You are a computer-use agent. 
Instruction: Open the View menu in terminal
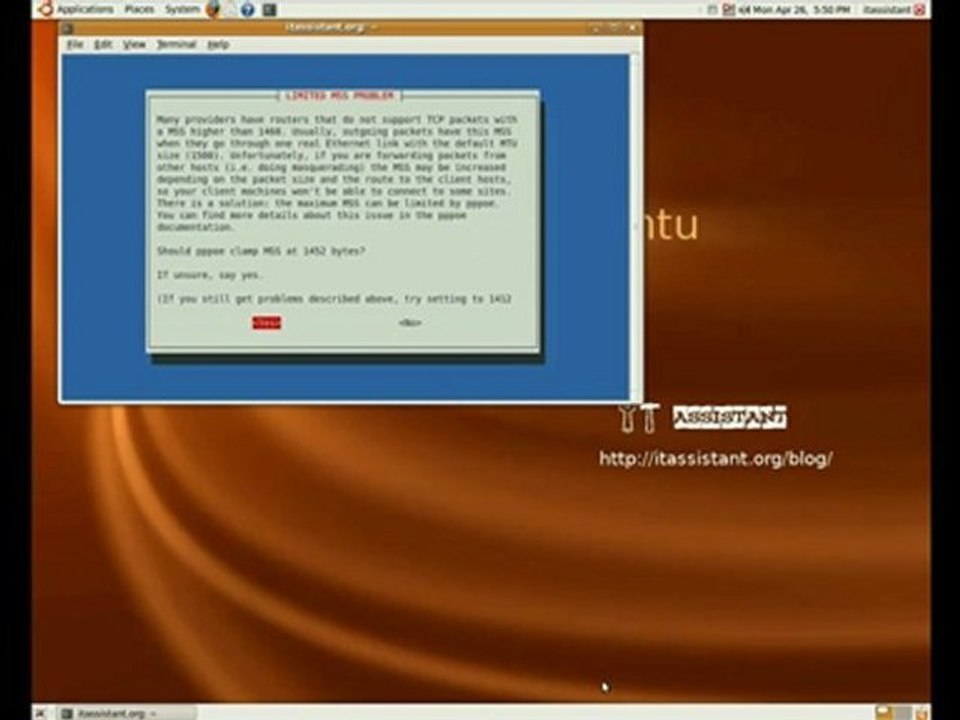pyautogui.click(x=134, y=44)
